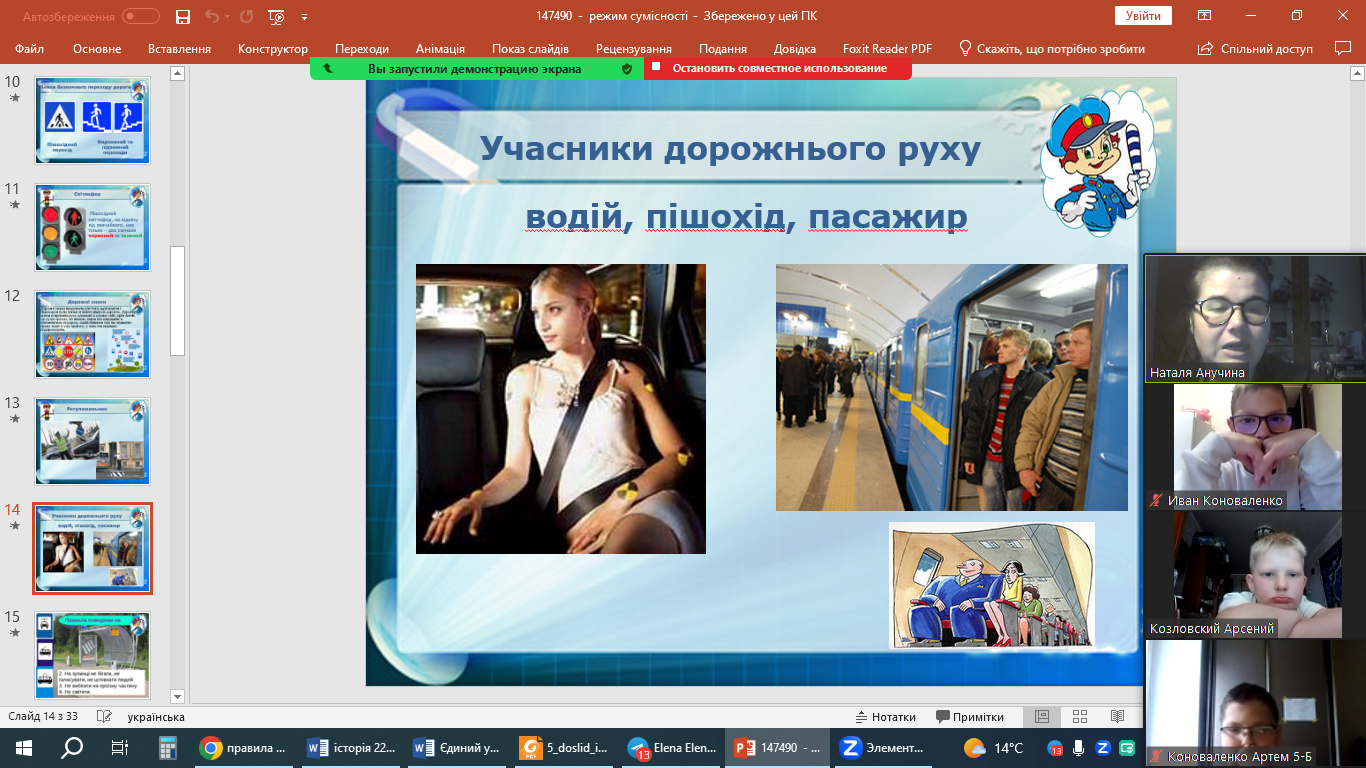The image size is (1366, 768).
Task: Open the Файл menu
Action: (30, 48)
